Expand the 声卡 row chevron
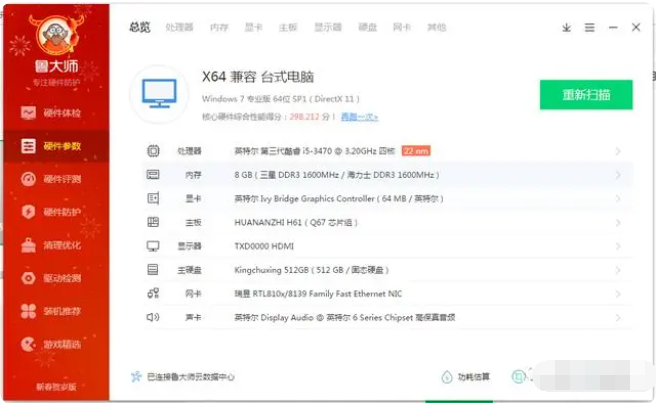656x403 pixels. [618, 318]
